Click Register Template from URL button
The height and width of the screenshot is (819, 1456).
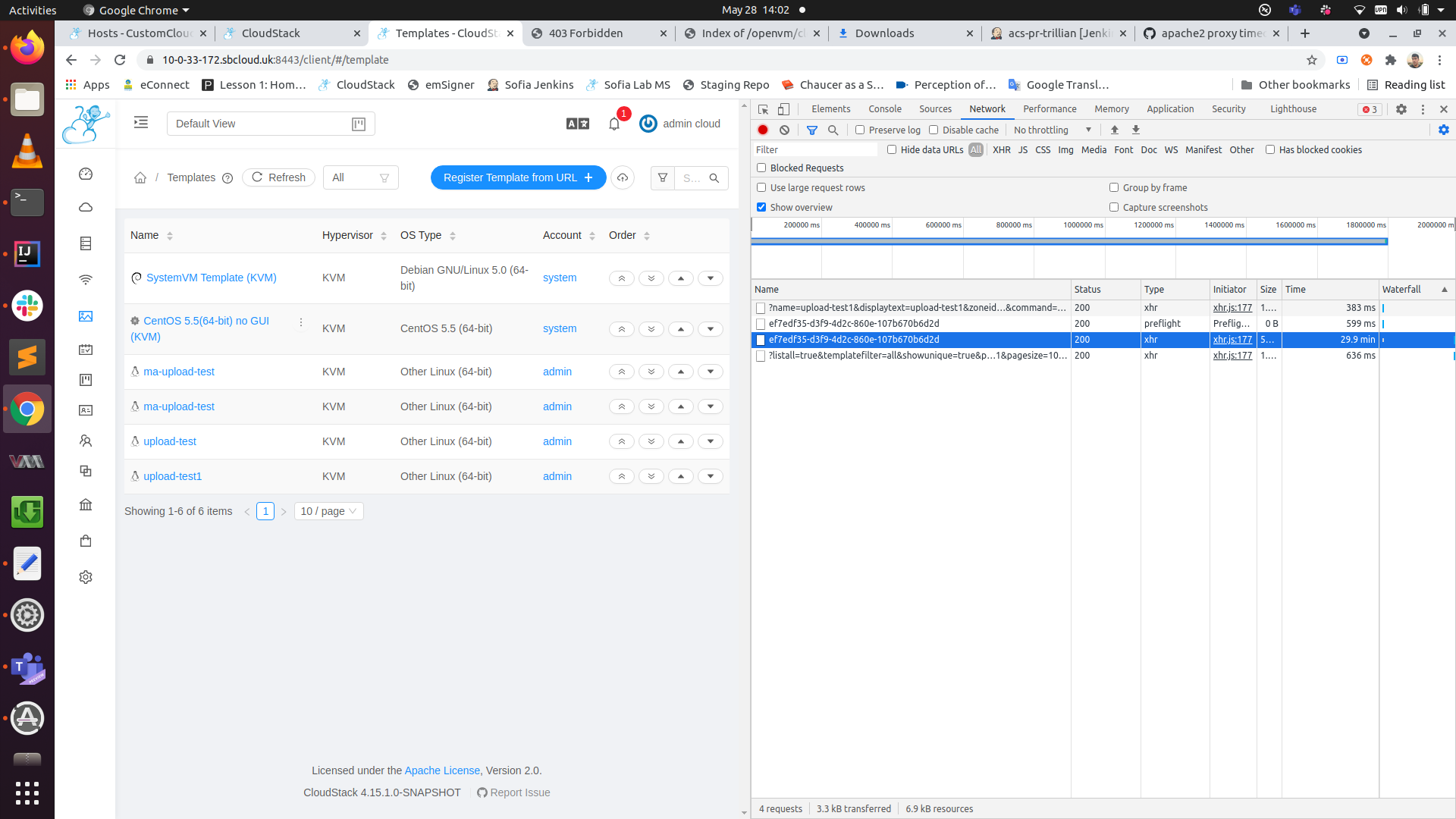click(518, 177)
